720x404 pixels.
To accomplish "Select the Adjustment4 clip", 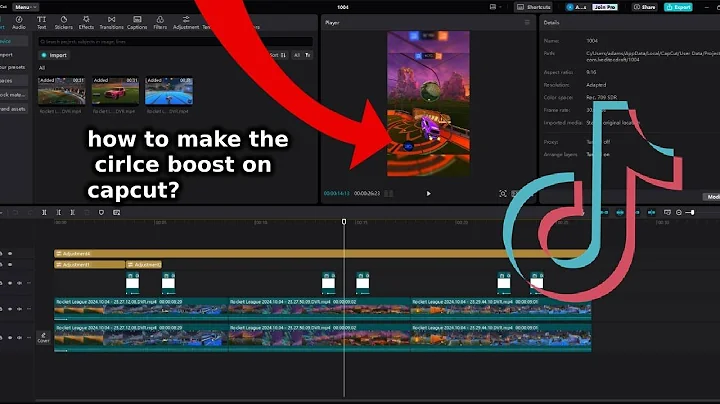I will tap(320, 253).
